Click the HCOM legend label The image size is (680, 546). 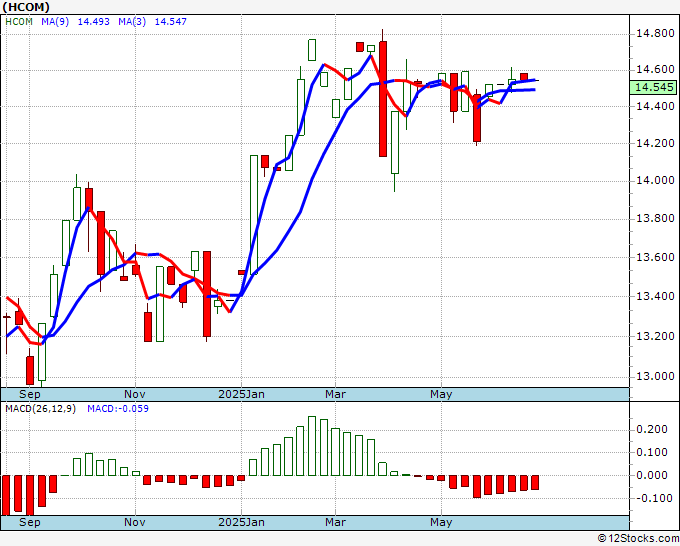pyautogui.click(x=19, y=22)
